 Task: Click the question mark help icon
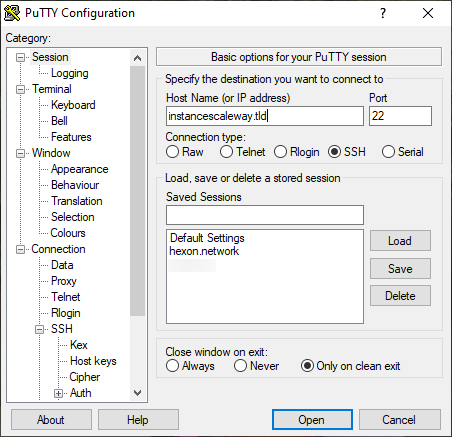coord(383,13)
